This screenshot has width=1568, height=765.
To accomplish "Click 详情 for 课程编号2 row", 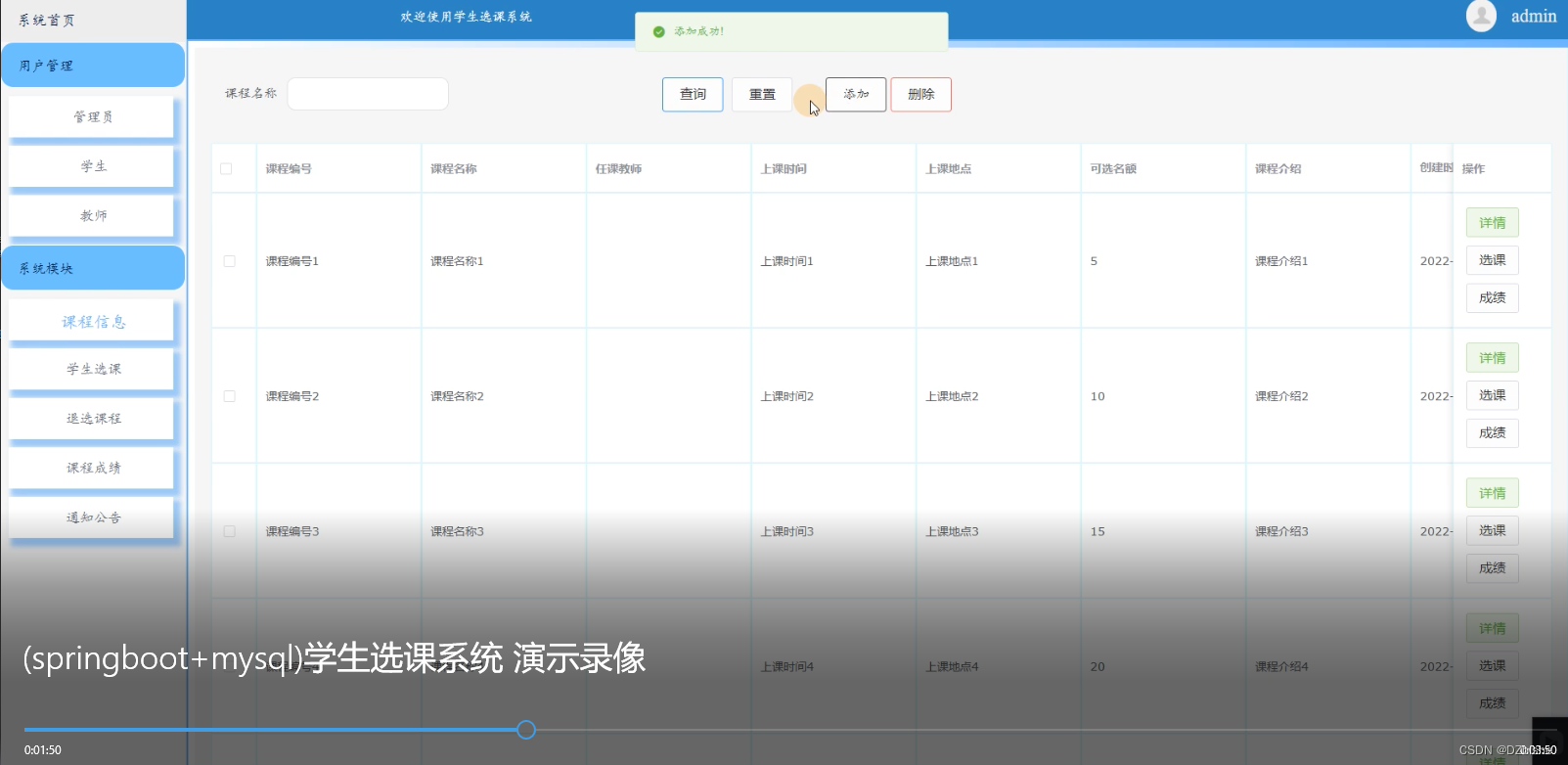I will [x=1492, y=358].
